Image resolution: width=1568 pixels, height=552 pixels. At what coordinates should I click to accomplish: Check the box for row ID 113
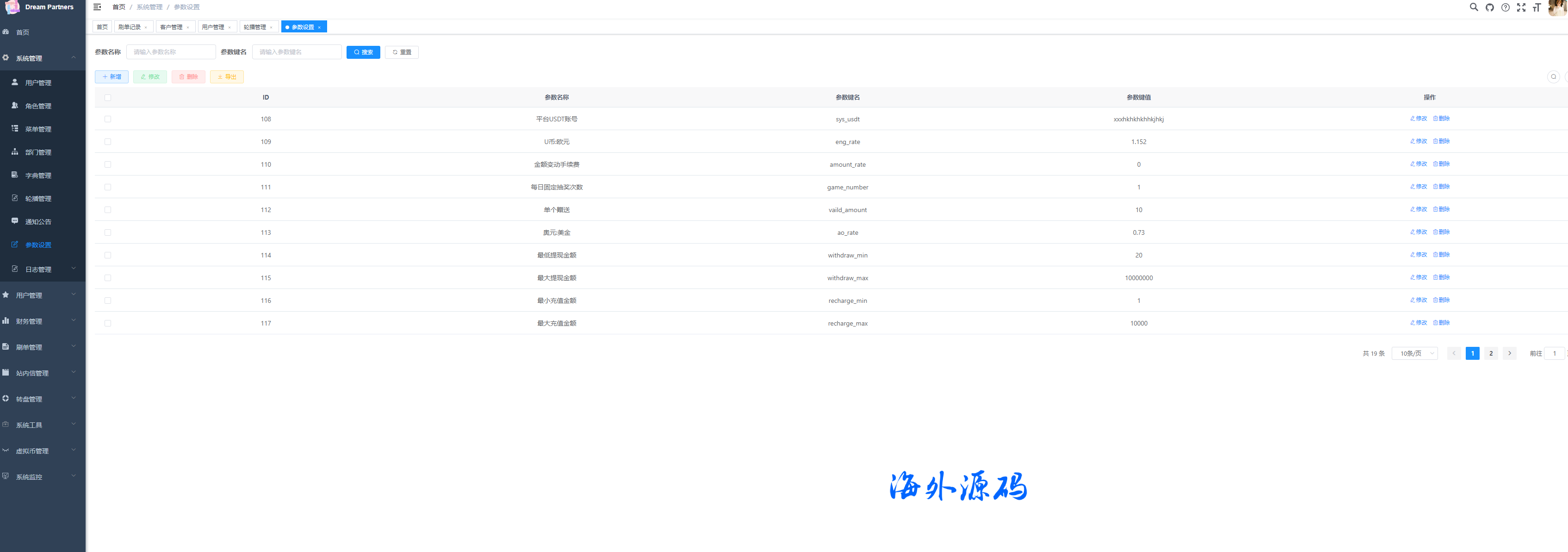click(108, 233)
